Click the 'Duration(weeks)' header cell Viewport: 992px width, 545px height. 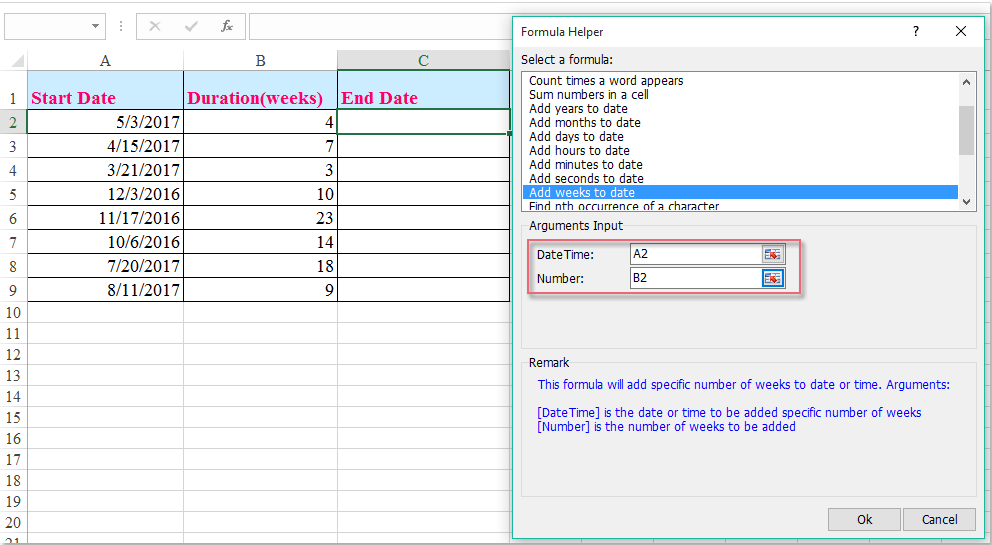(260, 90)
